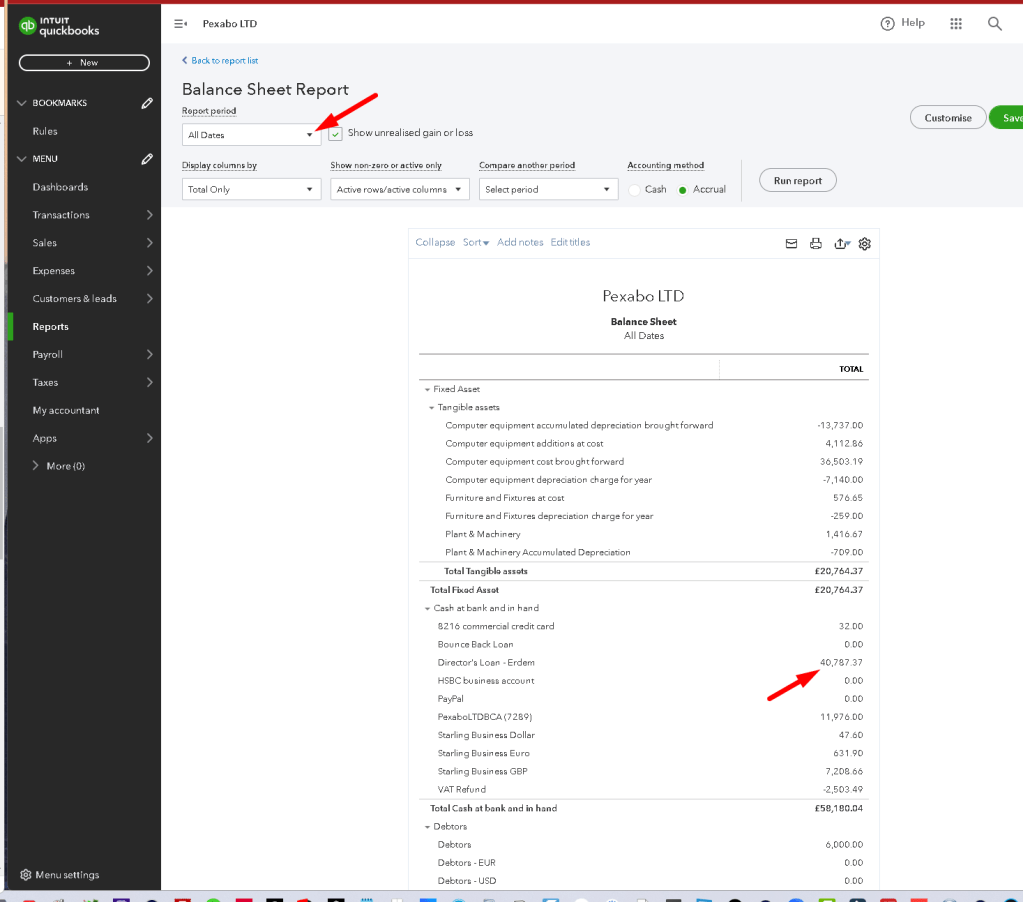This screenshot has width=1023, height=902.
Task: Click Director's Loan - Erdem amount 40,787.37
Action: (841, 663)
